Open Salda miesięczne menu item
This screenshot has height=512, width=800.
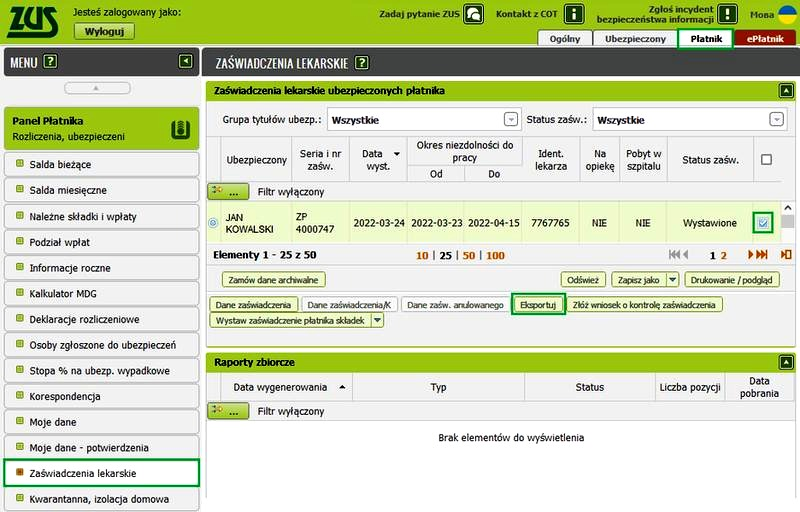102,190
